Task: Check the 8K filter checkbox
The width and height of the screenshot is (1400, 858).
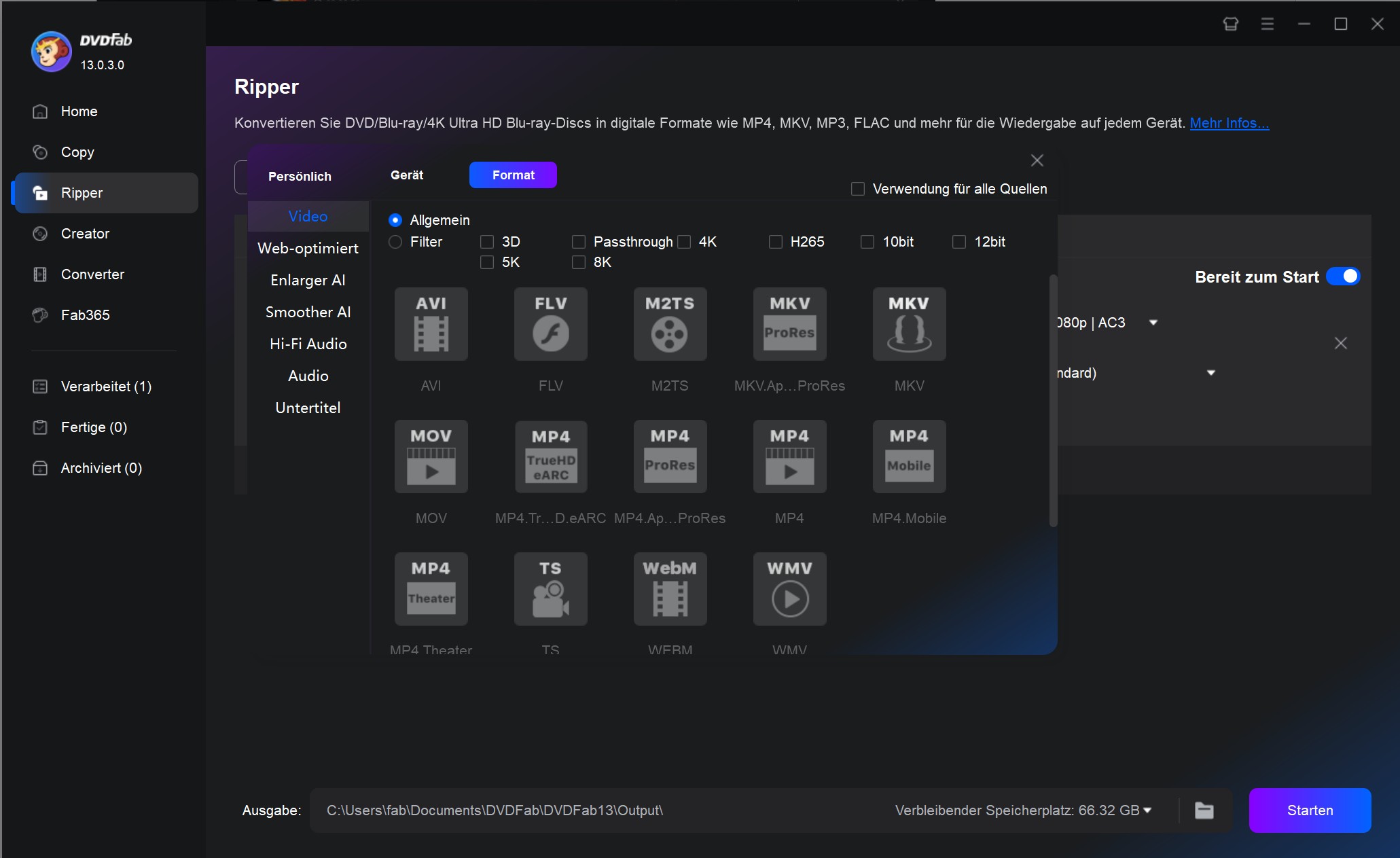Action: [x=579, y=262]
